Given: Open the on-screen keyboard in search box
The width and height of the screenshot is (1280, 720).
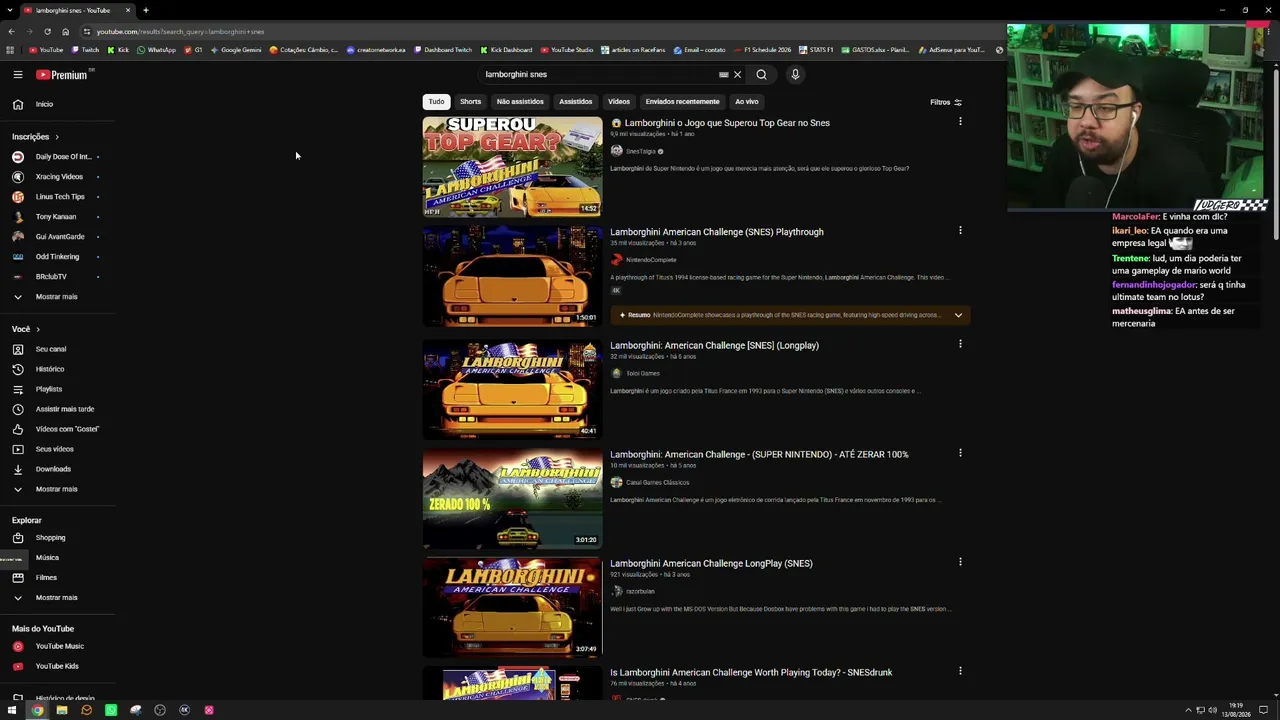Looking at the screenshot, I should (x=724, y=74).
